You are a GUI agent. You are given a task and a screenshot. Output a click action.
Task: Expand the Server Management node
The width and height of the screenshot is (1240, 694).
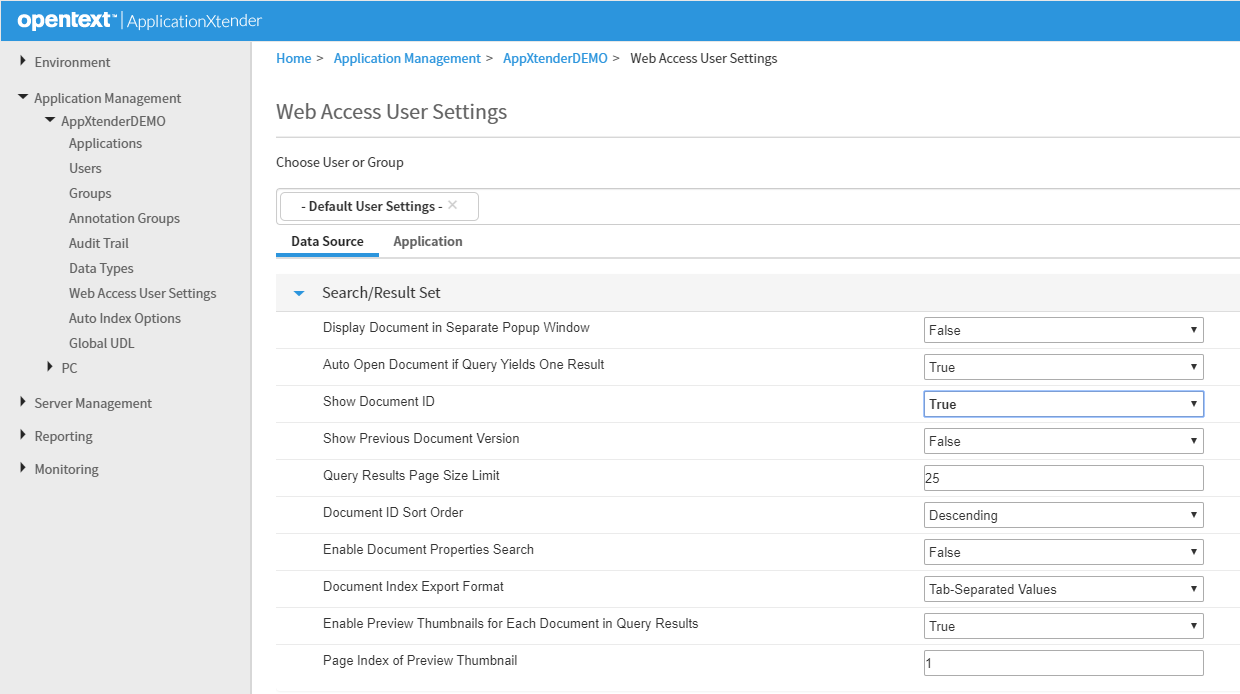tap(23, 403)
